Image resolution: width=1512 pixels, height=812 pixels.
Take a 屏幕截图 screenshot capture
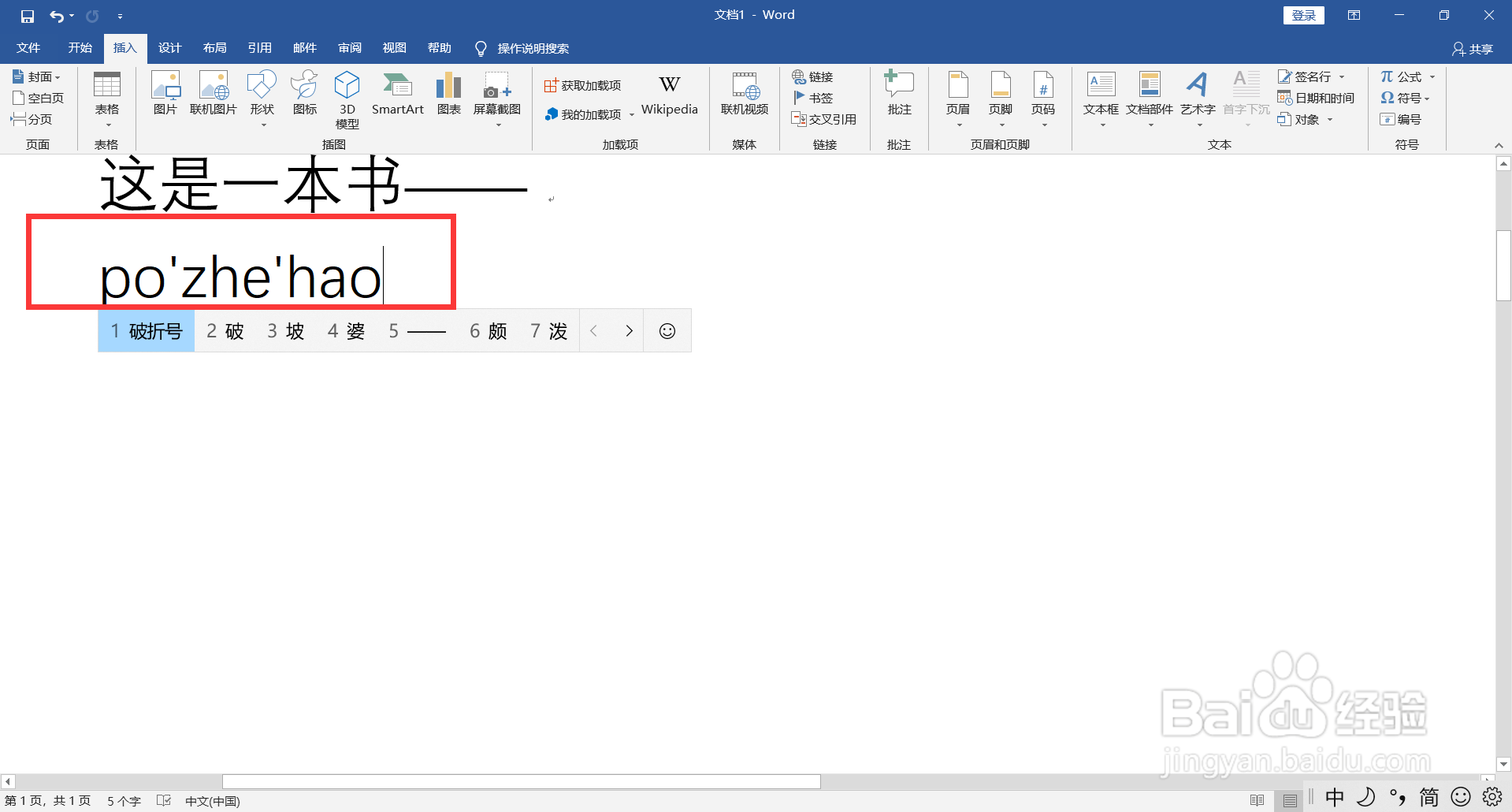(x=496, y=98)
